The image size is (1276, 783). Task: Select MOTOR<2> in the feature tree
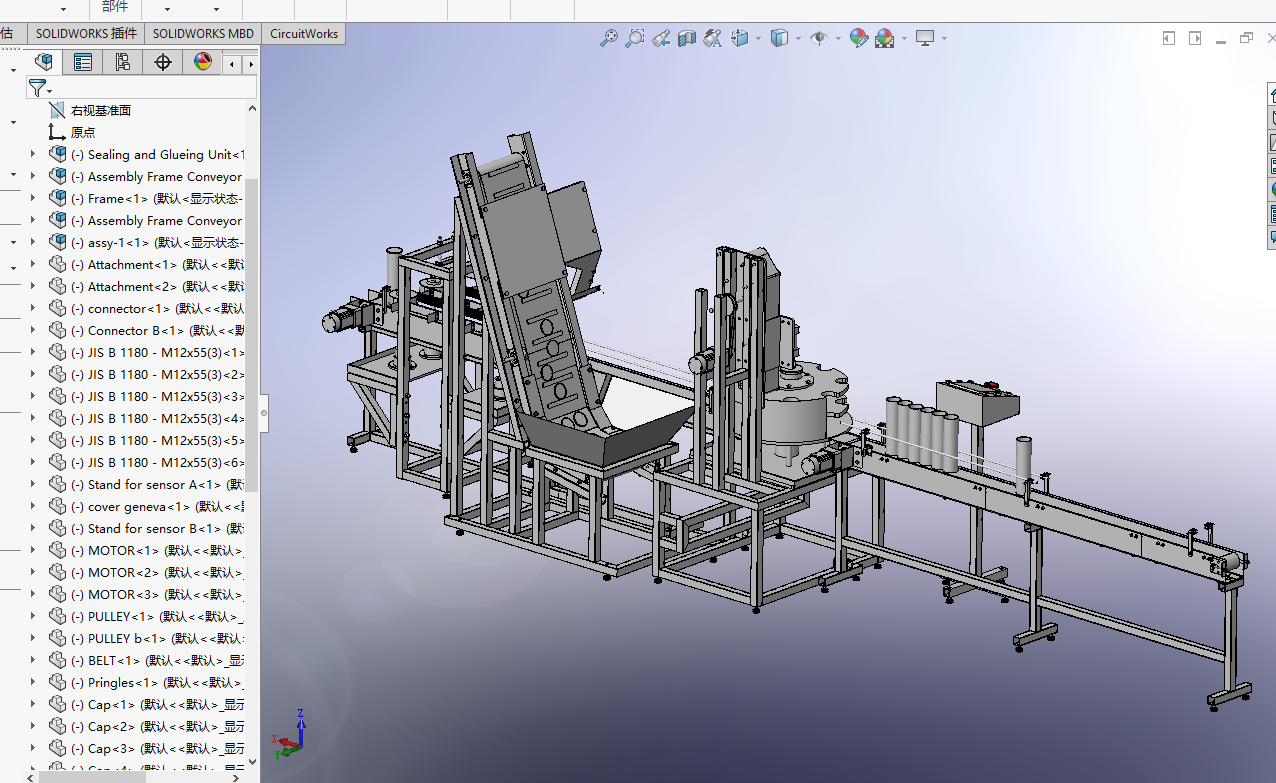[158, 573]
